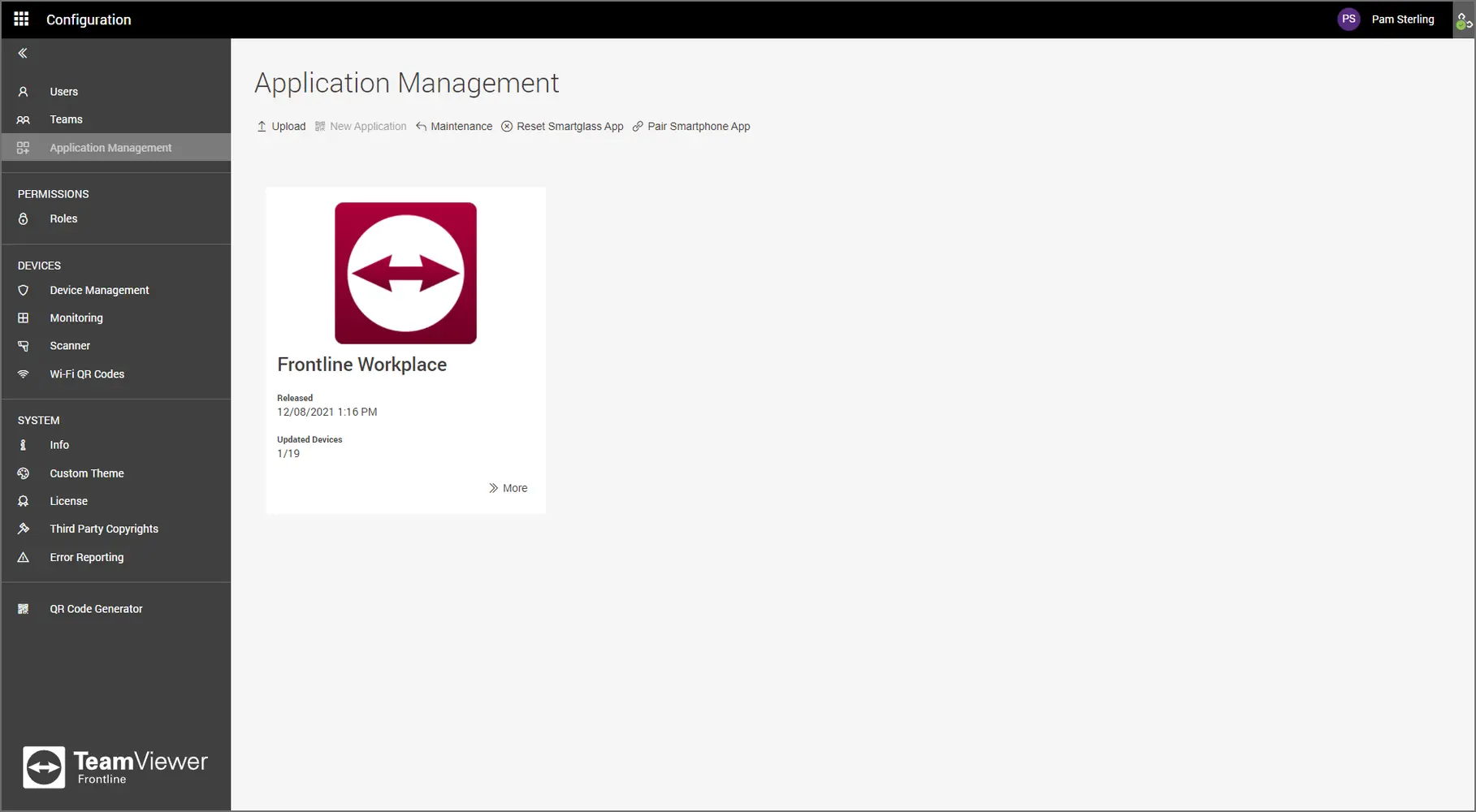Screen dimensions: 1476x812
Task: Click the Monitoring grid icon
Action: pyautogui.click(x=24, y=317)
